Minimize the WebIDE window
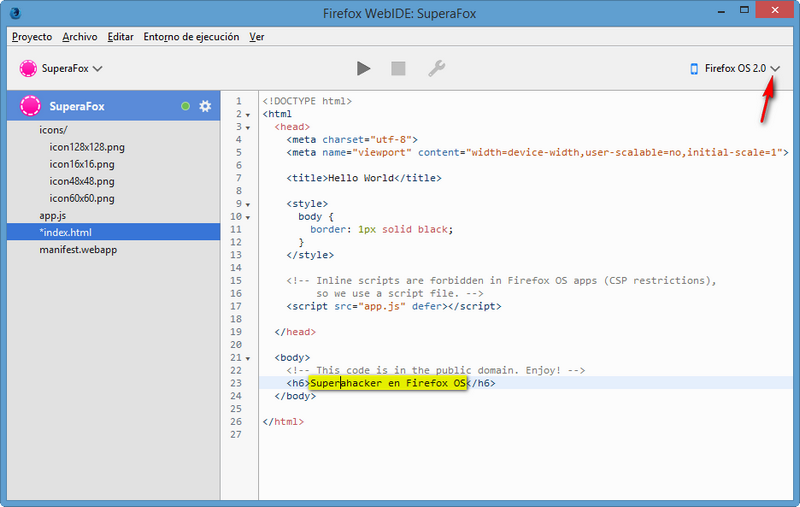This screenshot has height=507, width=800. click(721, 11)
